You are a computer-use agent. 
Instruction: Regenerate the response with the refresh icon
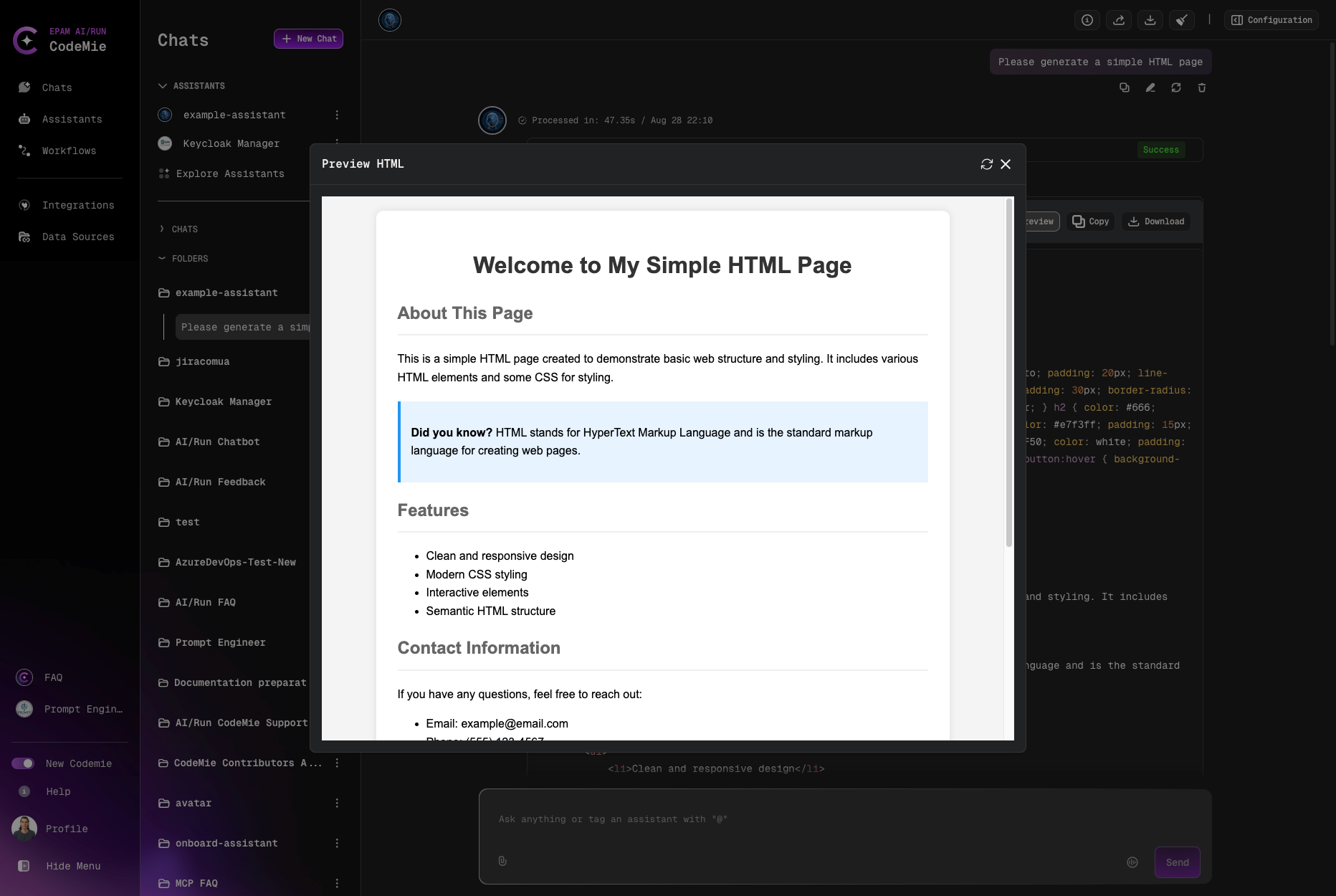[1176, 87]
